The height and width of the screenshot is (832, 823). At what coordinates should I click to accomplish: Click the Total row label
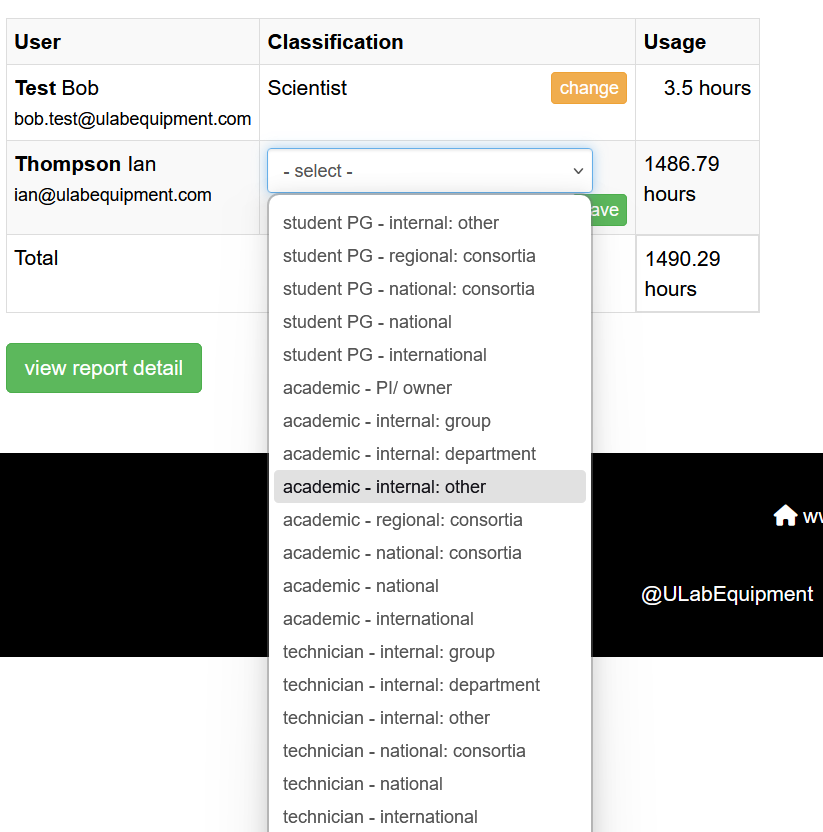36,258
